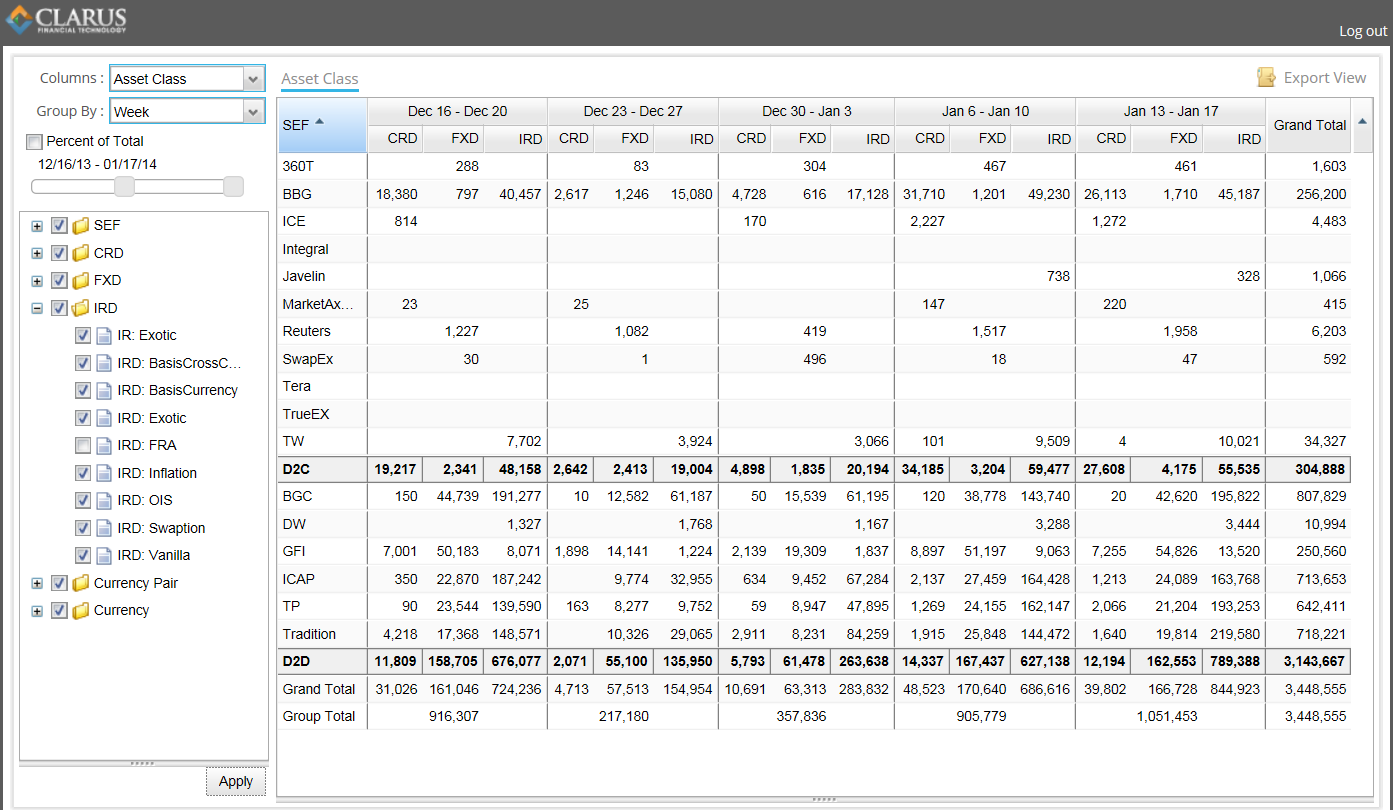Click the Grand Total column header

(x=1309, y=125)
